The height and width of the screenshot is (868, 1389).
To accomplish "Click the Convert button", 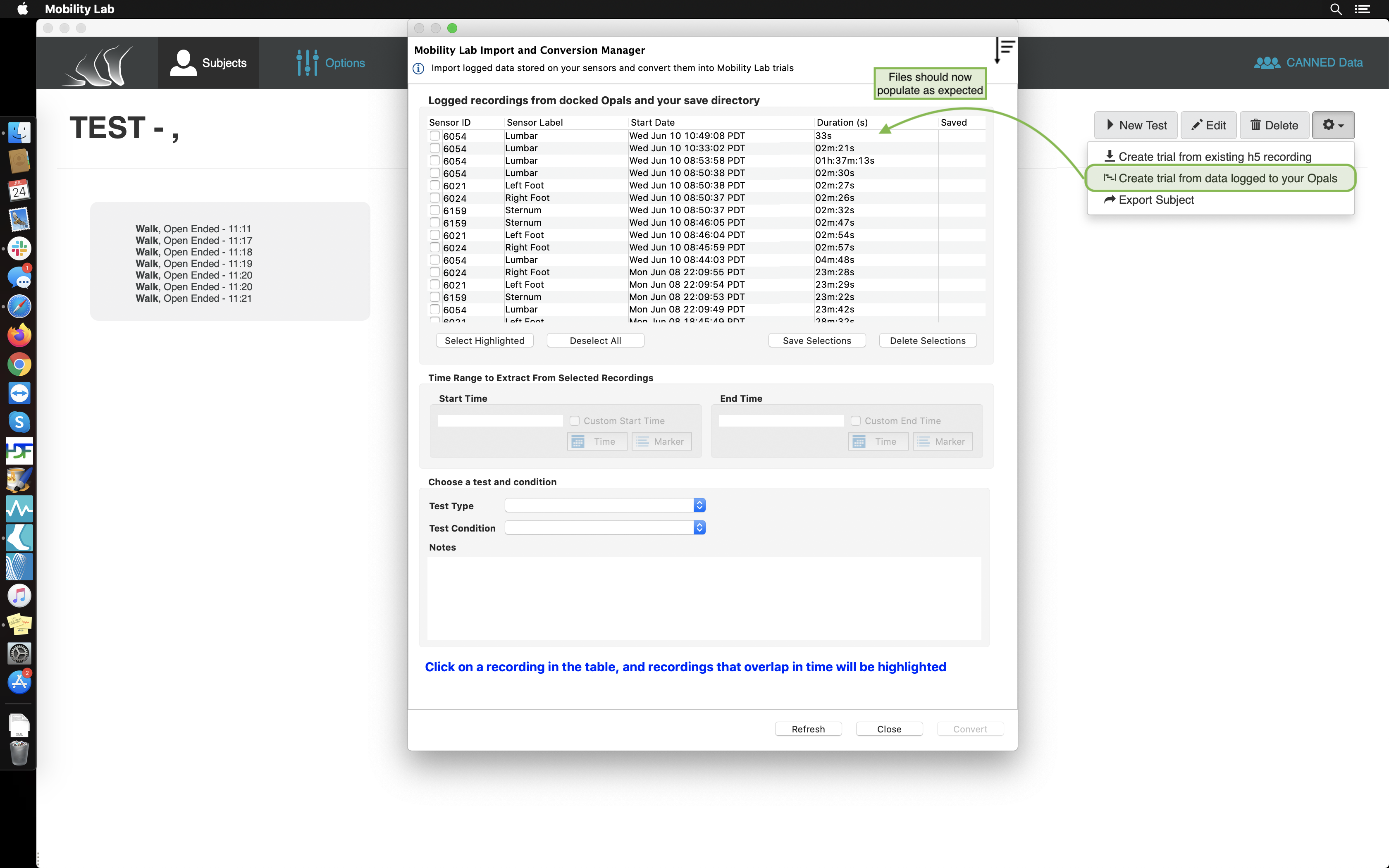I will (970, 729).
